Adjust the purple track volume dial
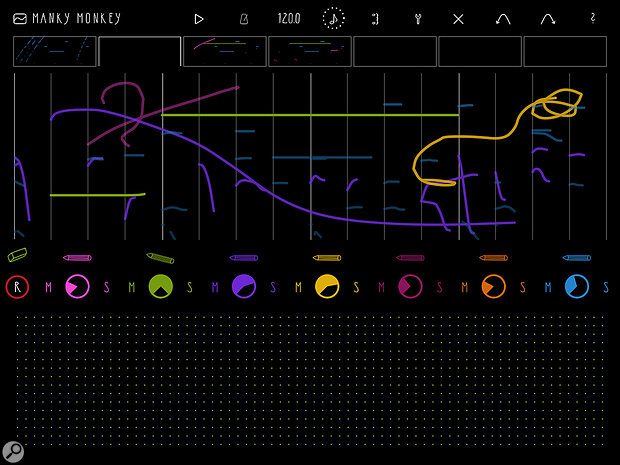 (x=244, y=286)
